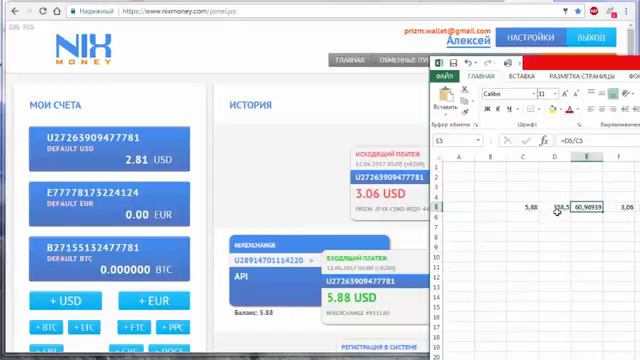Open the Calibri font name dropdown
The image size is (640, 360).
tap(533, 94)
